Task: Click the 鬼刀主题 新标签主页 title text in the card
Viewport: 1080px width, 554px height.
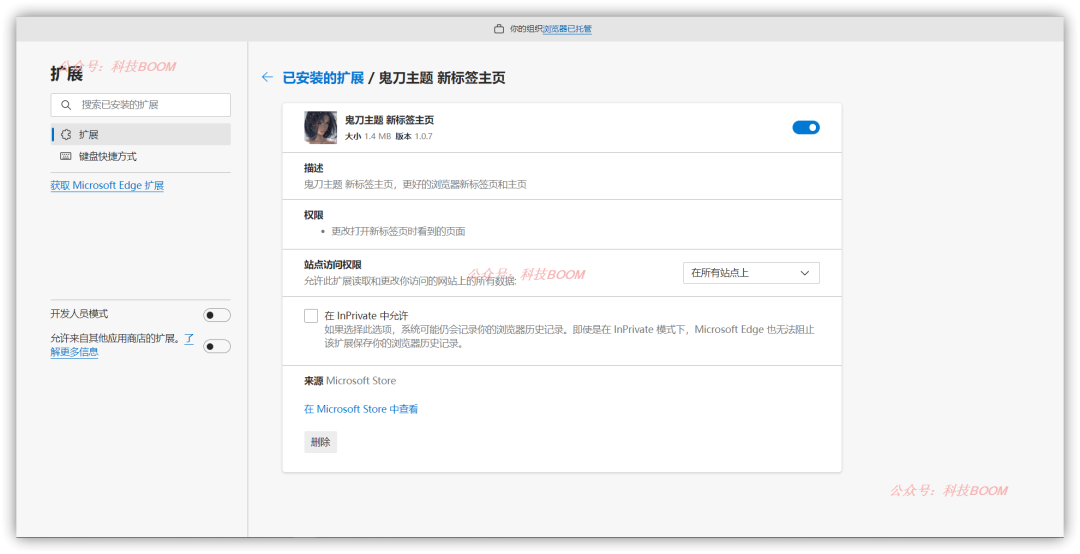Action: pos(389,120)
